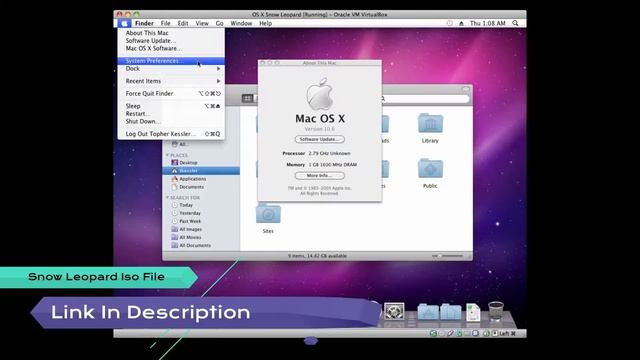The image size is (640, 360).
Task: Click the eject icon in menu bar
Action: (x=461, y=24)
